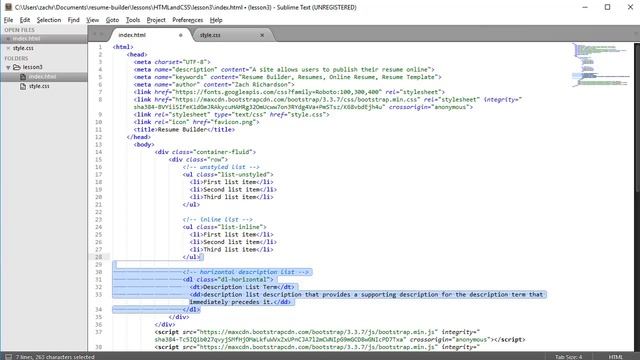
Task: Click the opening <body> tag line
Action: click(144, 144)
